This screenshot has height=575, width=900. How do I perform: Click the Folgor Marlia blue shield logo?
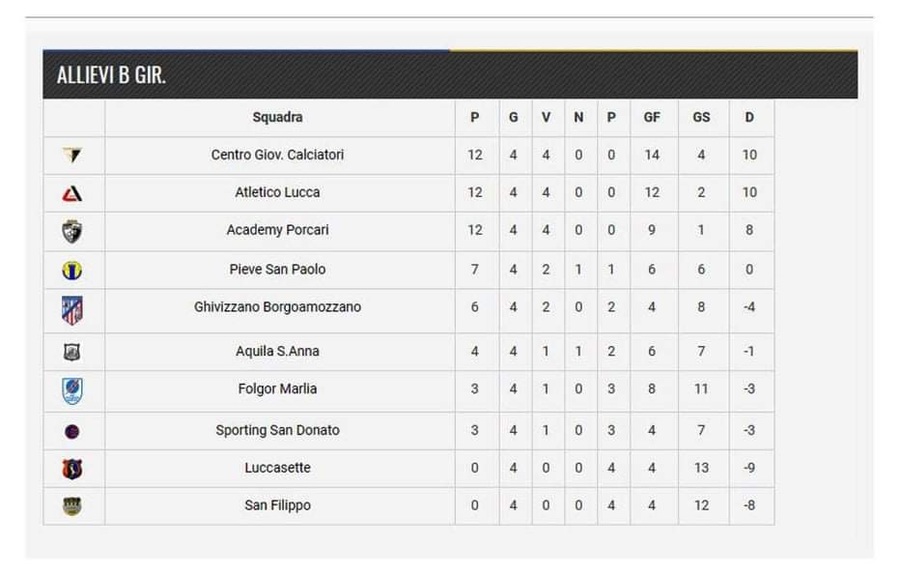[x=72, y=391]
